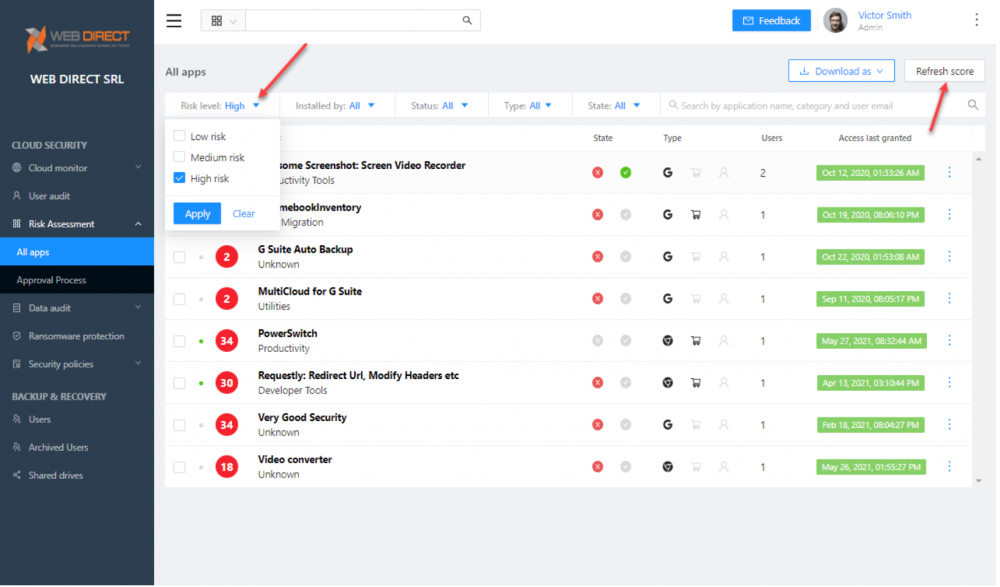Image resolution: width=1000 pixels, height=587 pixels.
Task: Open the G Suite Auto Backup app name
Action: (306, 250)
